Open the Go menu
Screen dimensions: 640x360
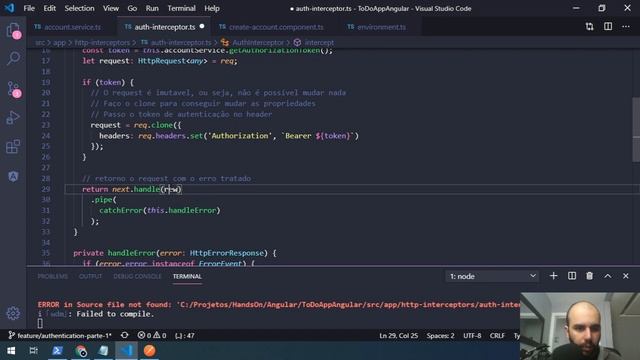(132, 8)
